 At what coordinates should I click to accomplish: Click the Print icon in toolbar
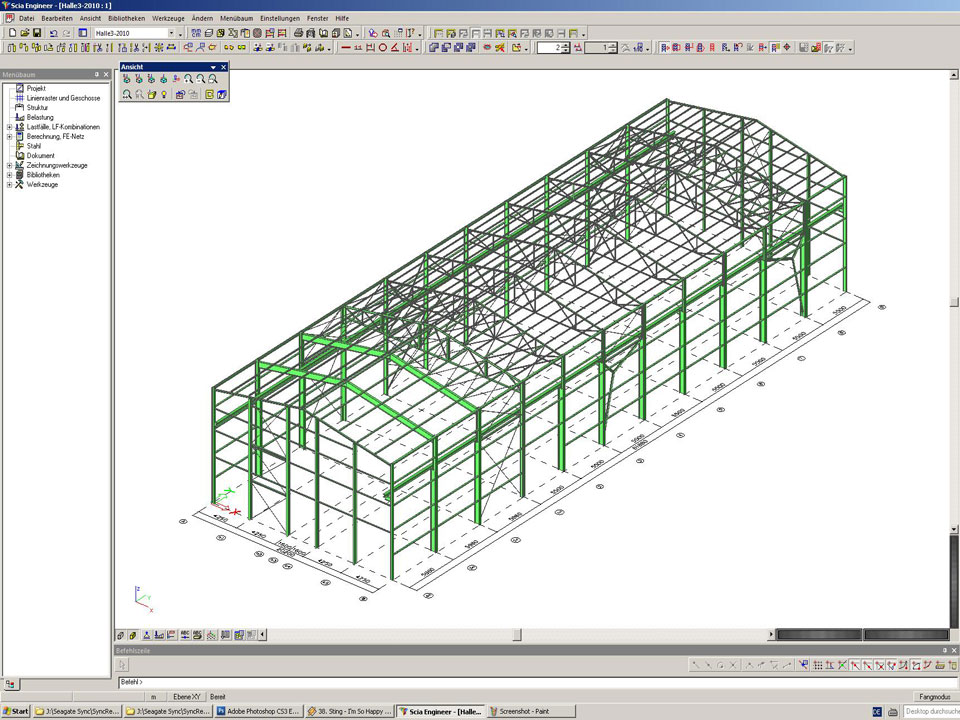point(298,33)
